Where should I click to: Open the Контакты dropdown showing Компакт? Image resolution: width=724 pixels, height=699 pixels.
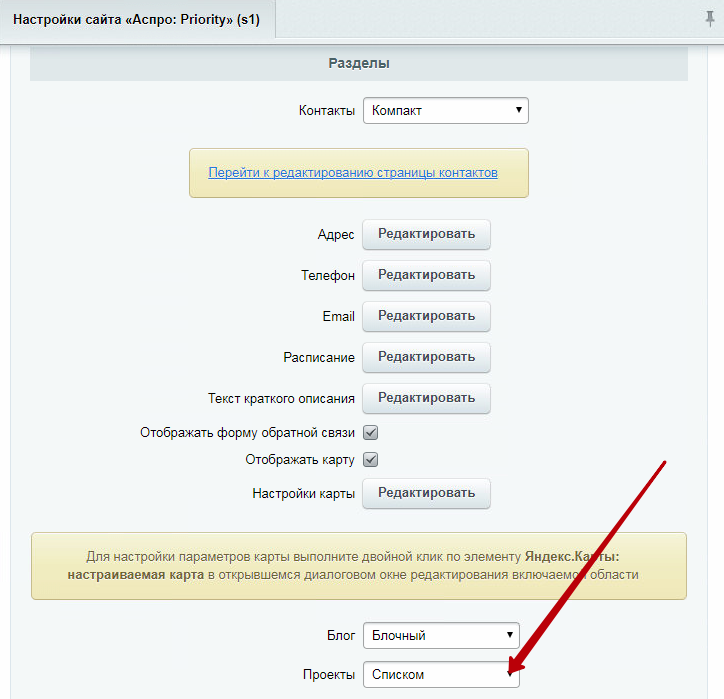[446, 110]
